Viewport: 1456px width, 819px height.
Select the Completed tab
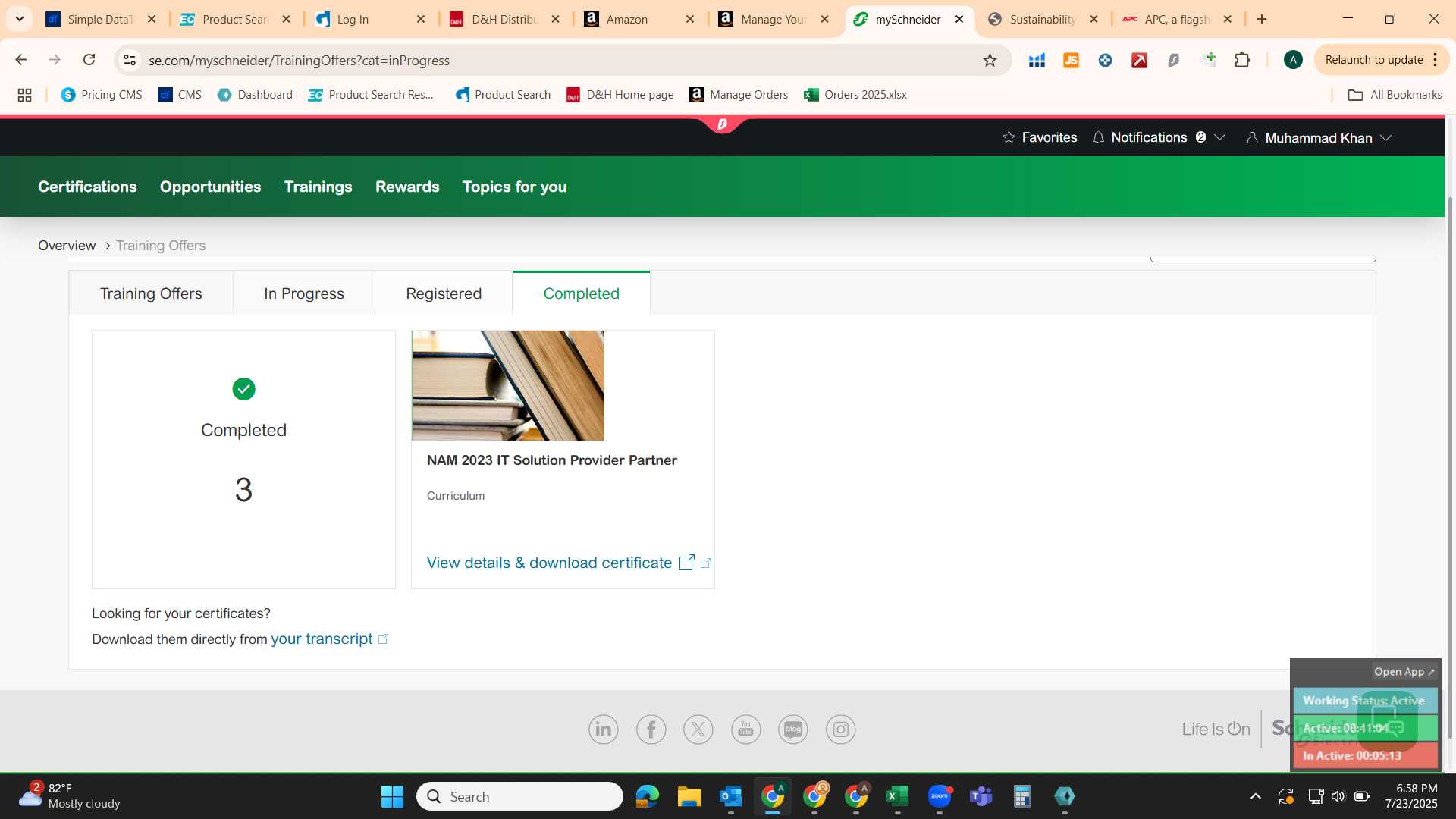point(581,293)
